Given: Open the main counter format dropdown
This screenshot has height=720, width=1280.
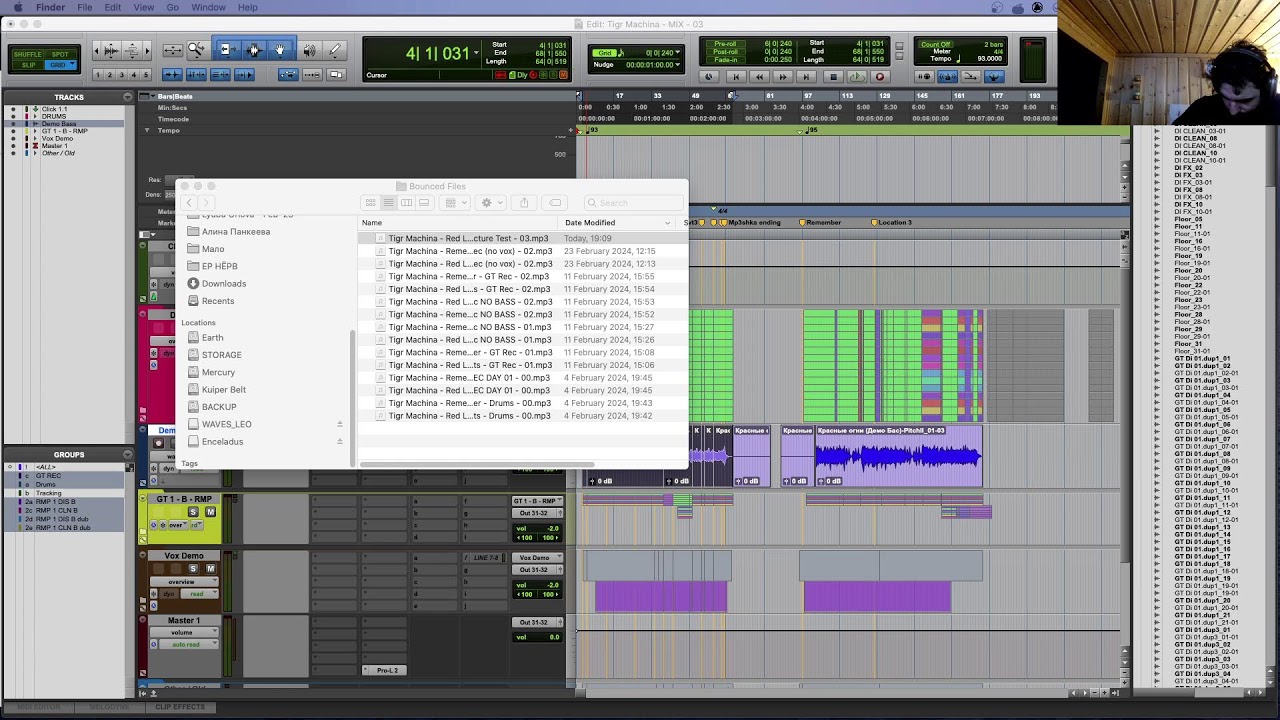Looking at the screenshot, I should 476,53.
